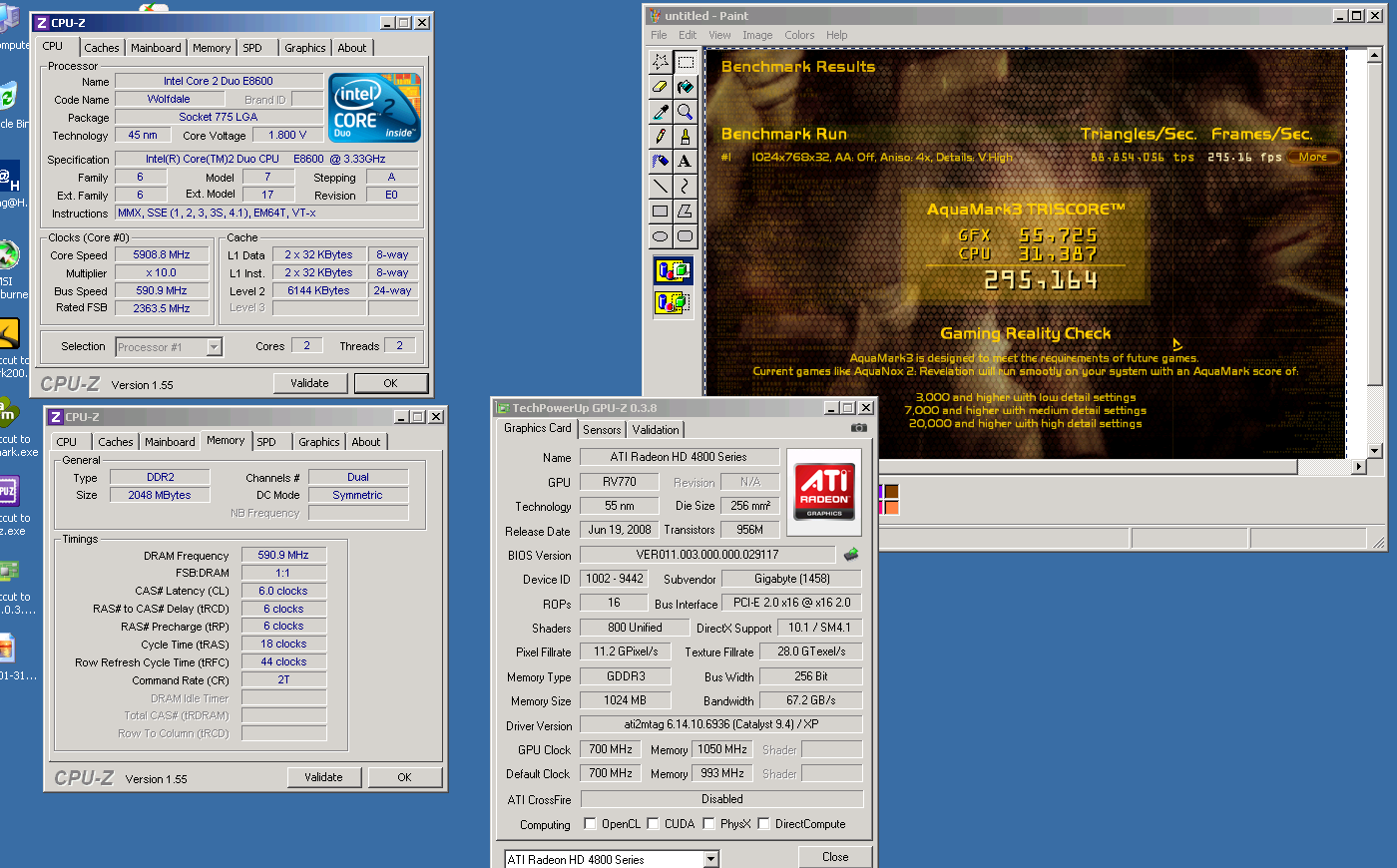The height and width of the screenshot is (868, 1397).
Task: Select the Pick Color eyedropper tool
Action: 661,112
